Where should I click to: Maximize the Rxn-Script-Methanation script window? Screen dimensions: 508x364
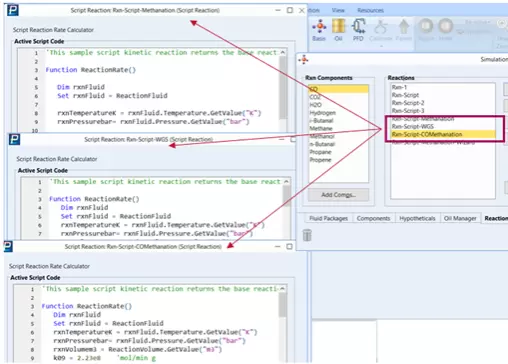290,10
